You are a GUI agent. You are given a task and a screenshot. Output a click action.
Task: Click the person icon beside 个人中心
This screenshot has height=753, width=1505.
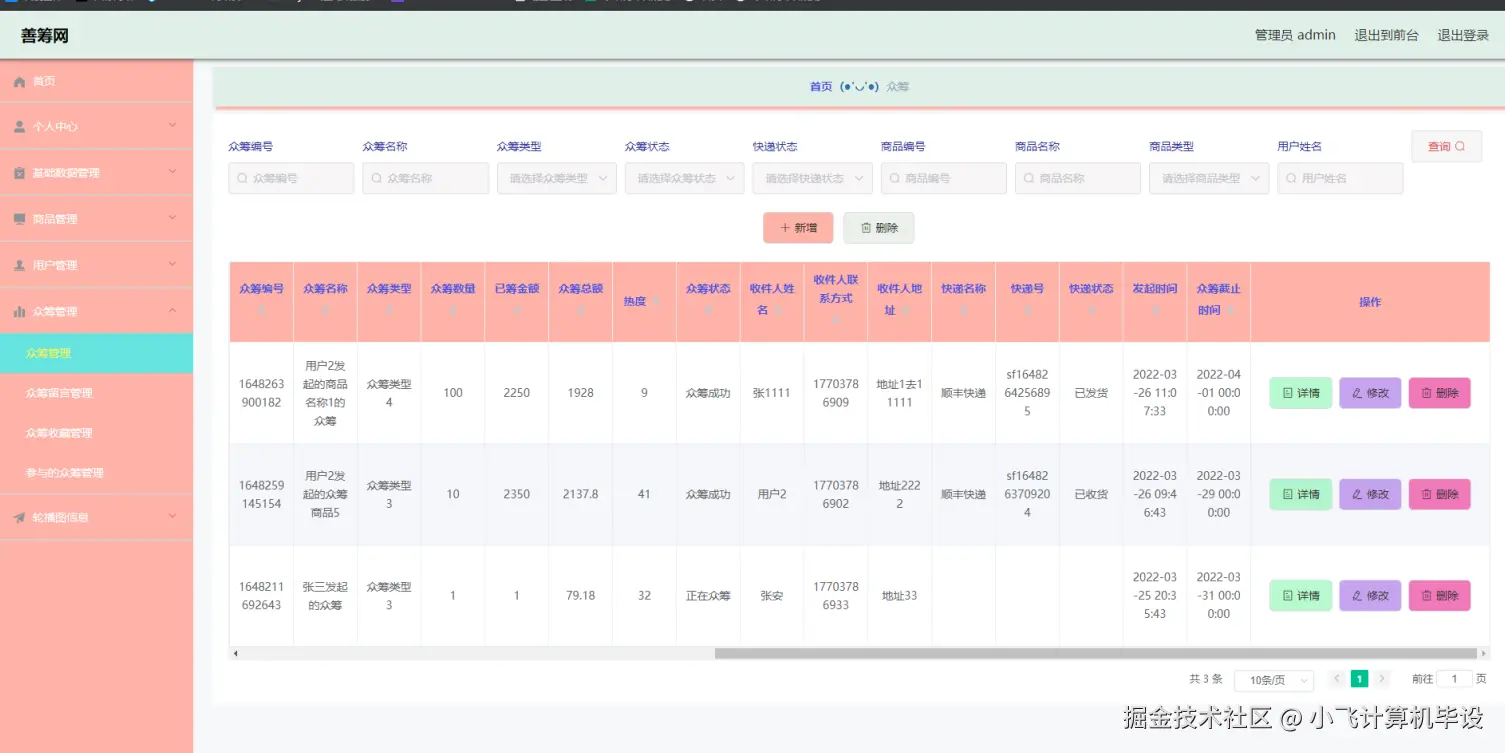coord(19,127)
